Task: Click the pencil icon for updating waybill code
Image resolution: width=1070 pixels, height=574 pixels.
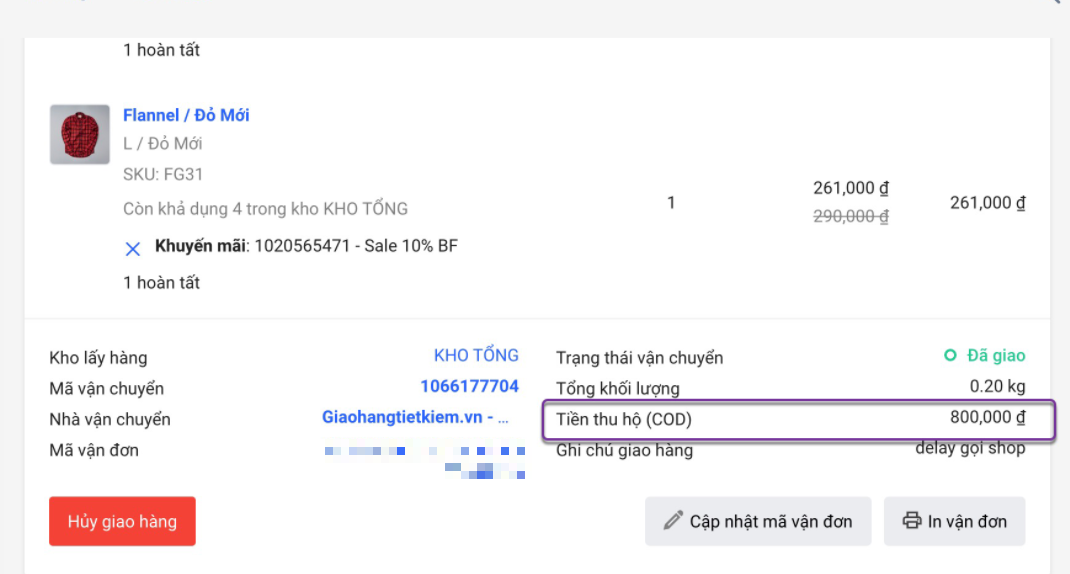Action: (673, 521)
